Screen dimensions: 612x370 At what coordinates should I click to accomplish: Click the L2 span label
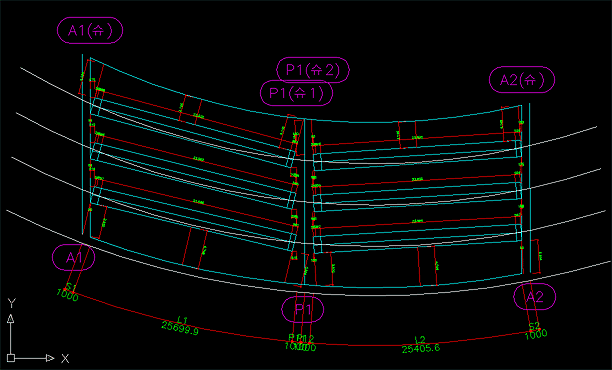pyautogui.click(x=420, y=340)
